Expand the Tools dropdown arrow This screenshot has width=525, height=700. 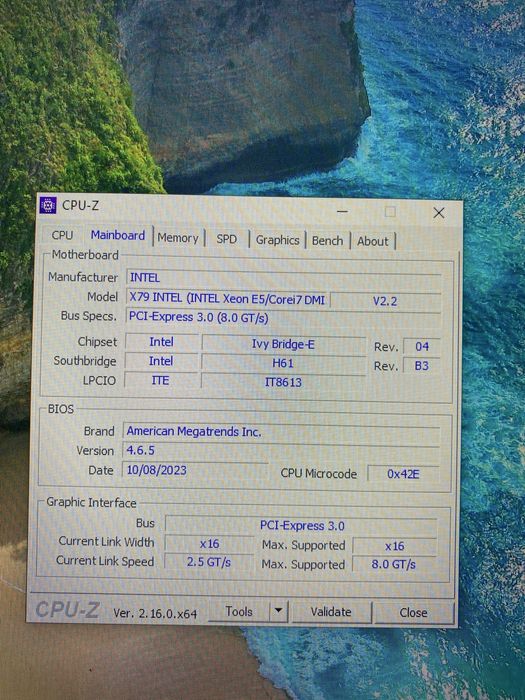point(279,610)
